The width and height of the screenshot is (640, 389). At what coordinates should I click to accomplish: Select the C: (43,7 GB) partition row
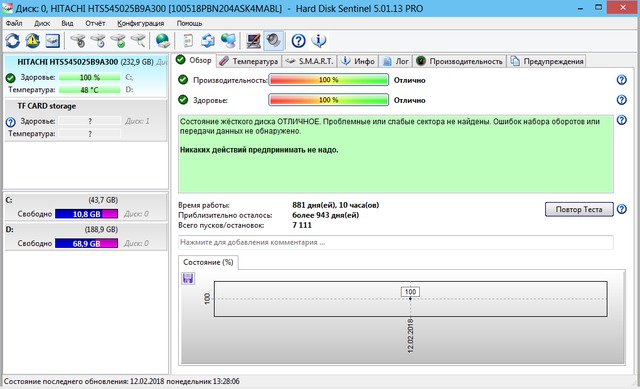[85, 207]
